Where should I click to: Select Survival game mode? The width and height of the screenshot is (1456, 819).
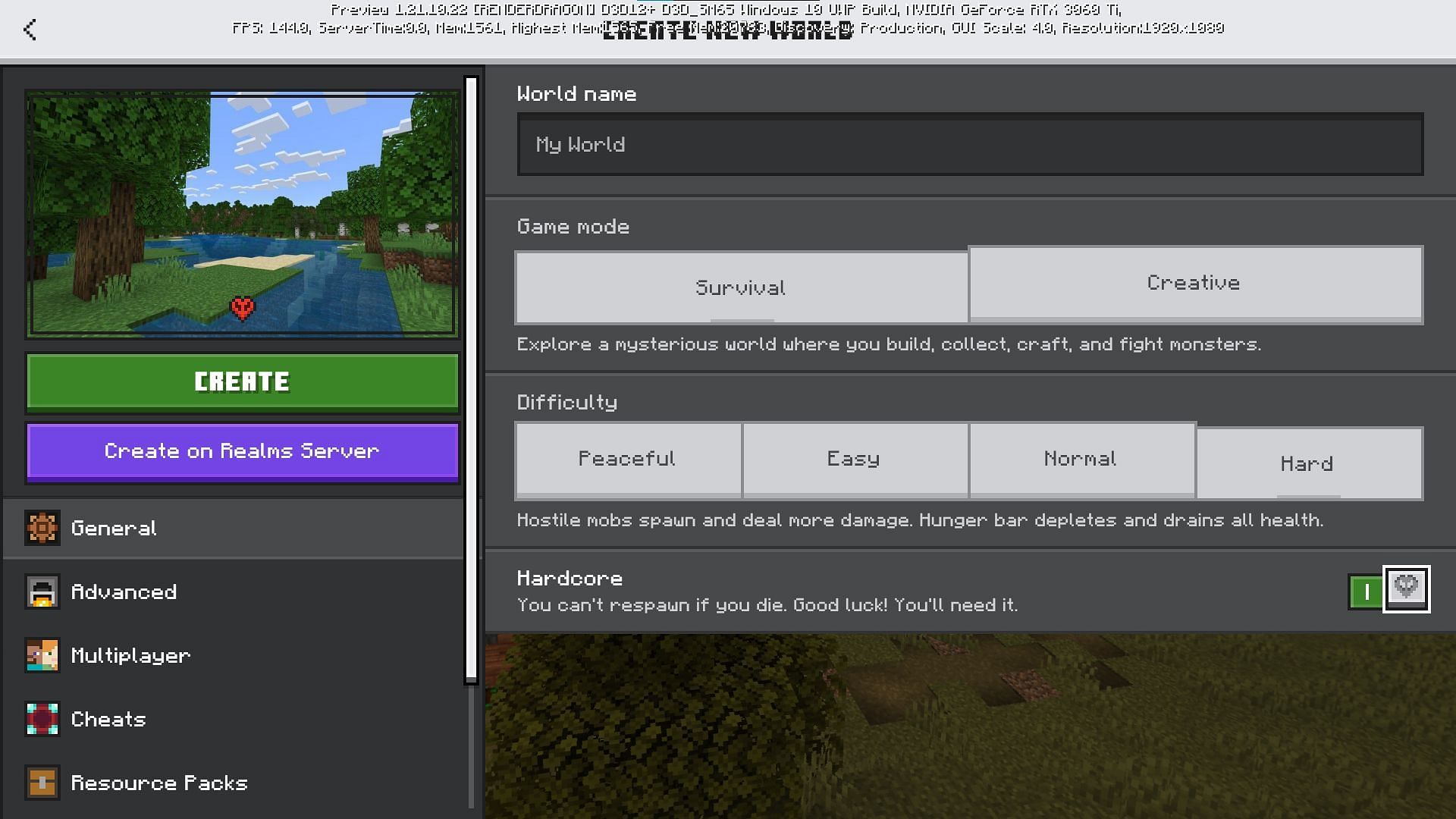pos(740,288)
